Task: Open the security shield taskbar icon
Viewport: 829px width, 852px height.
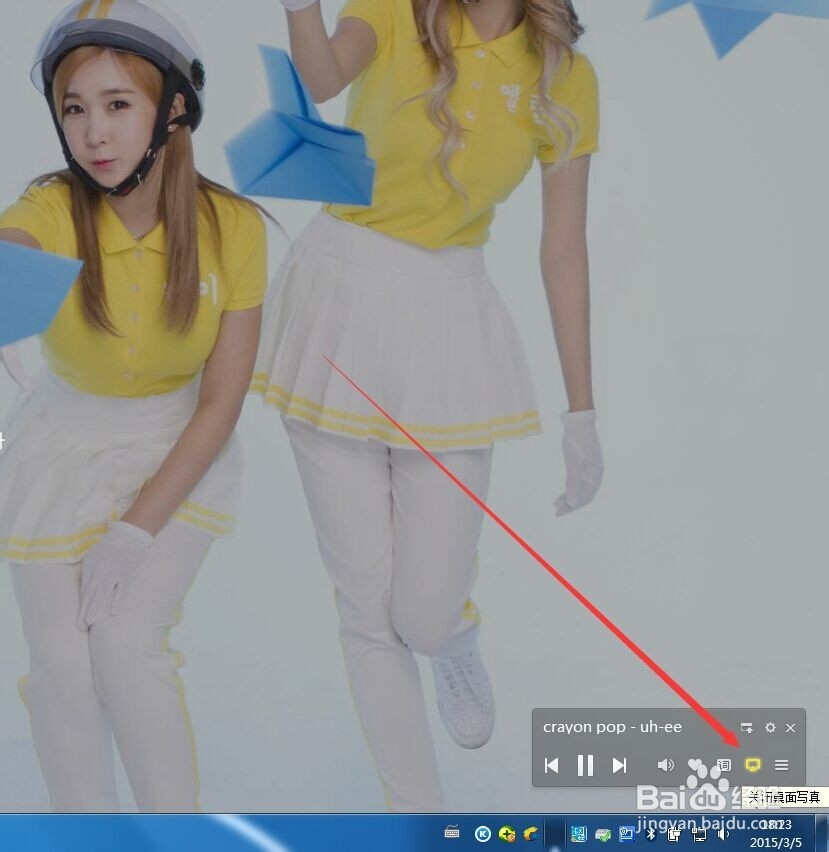Action: tap(510, 835)
